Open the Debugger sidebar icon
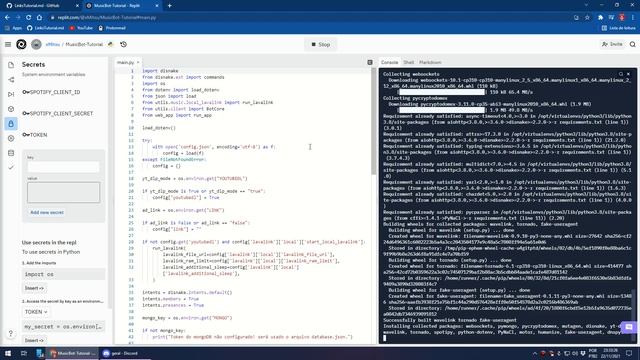This screenshot has height=360, width=640. pos(11,94)
